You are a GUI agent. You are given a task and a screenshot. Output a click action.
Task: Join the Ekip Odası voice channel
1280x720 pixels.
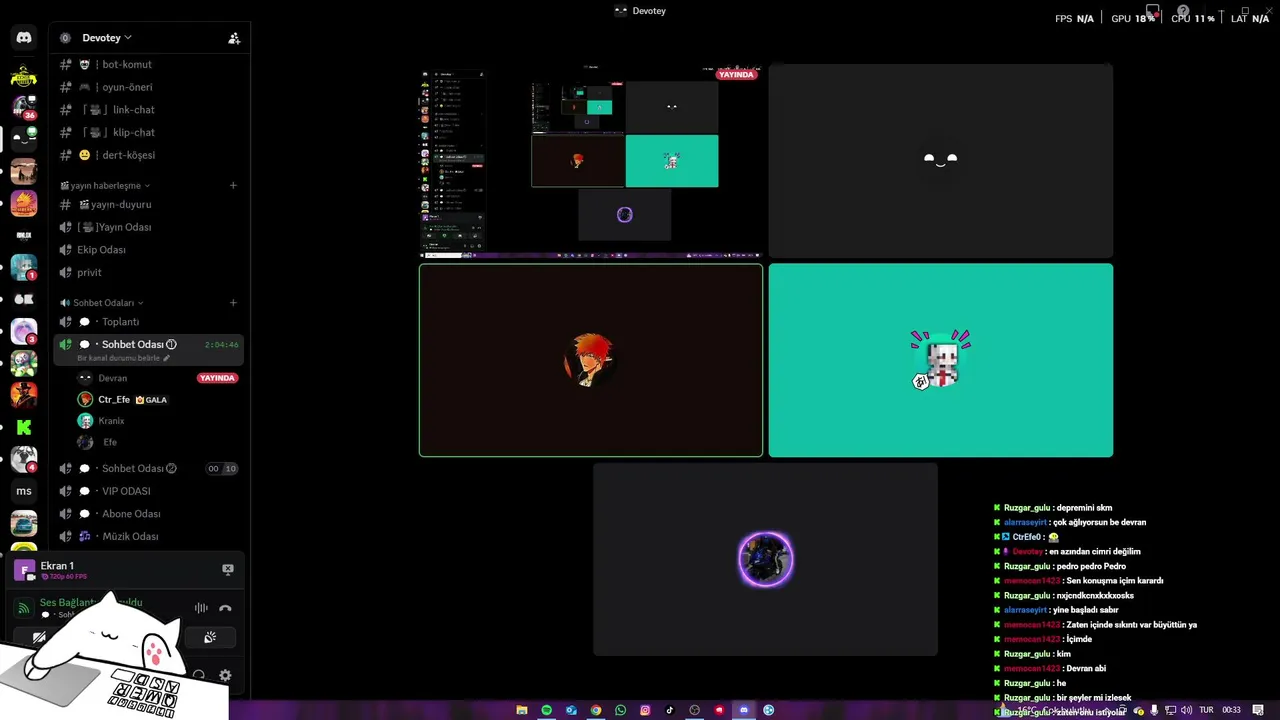tap(149, 250)
